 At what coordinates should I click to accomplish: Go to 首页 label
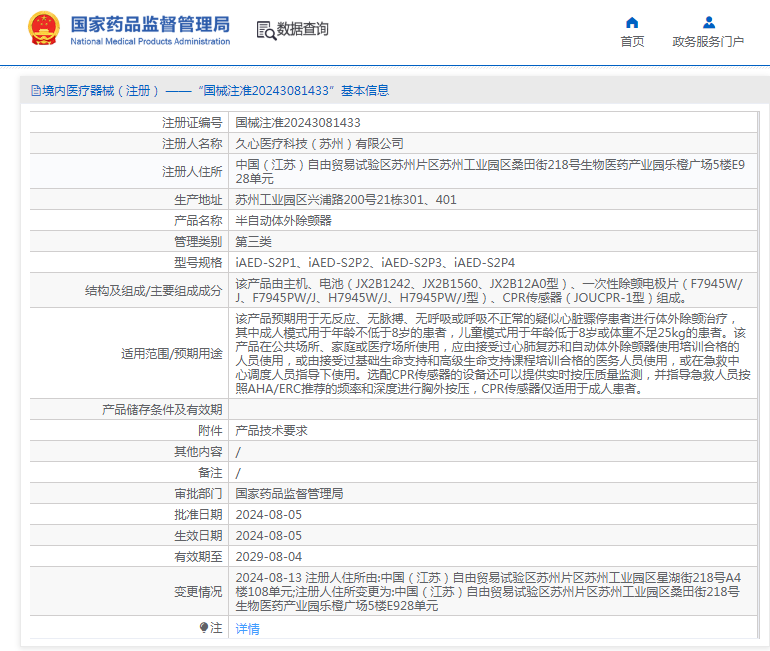[x=632, y=42]
